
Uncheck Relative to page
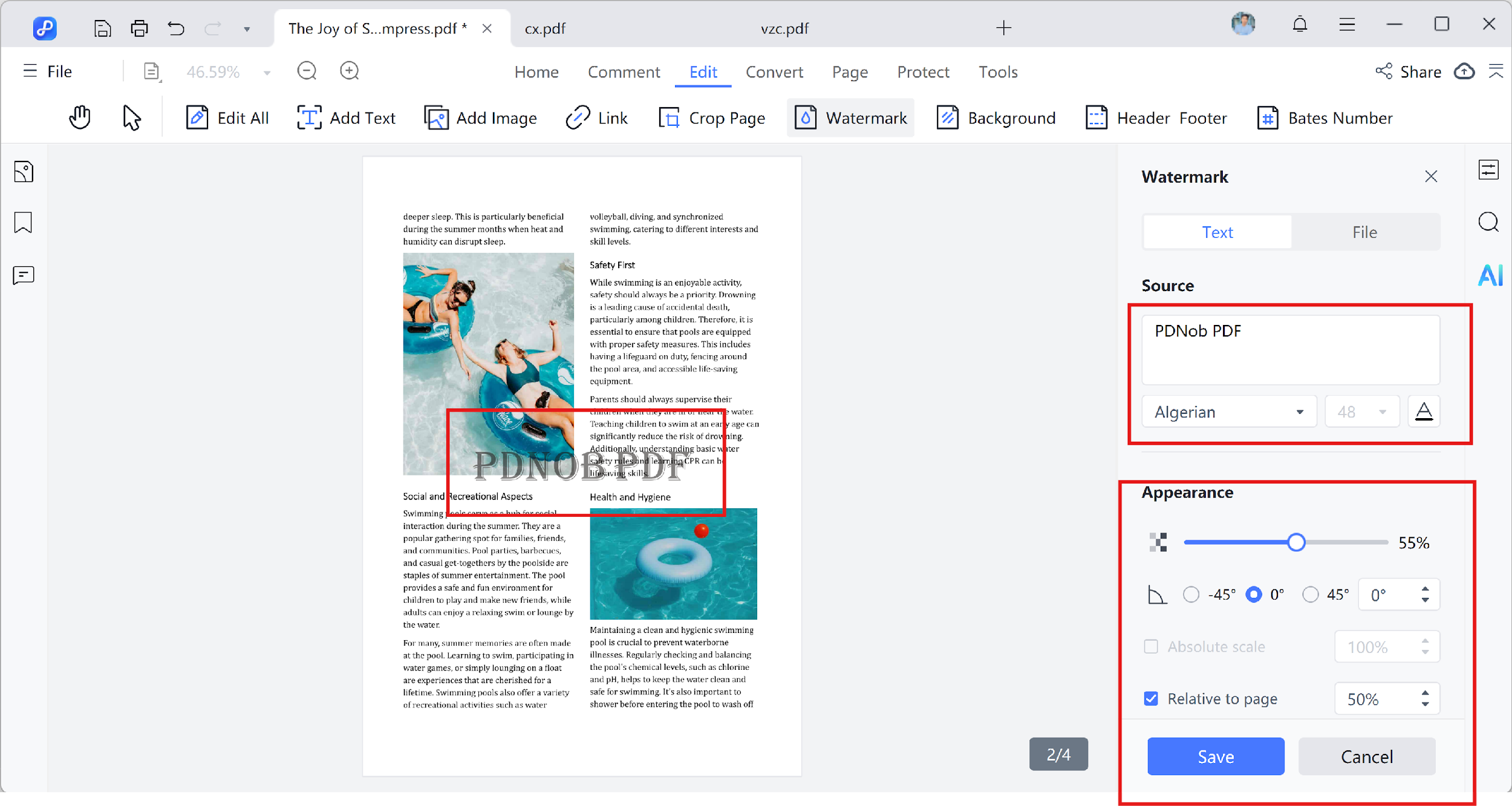[1151, 698]
